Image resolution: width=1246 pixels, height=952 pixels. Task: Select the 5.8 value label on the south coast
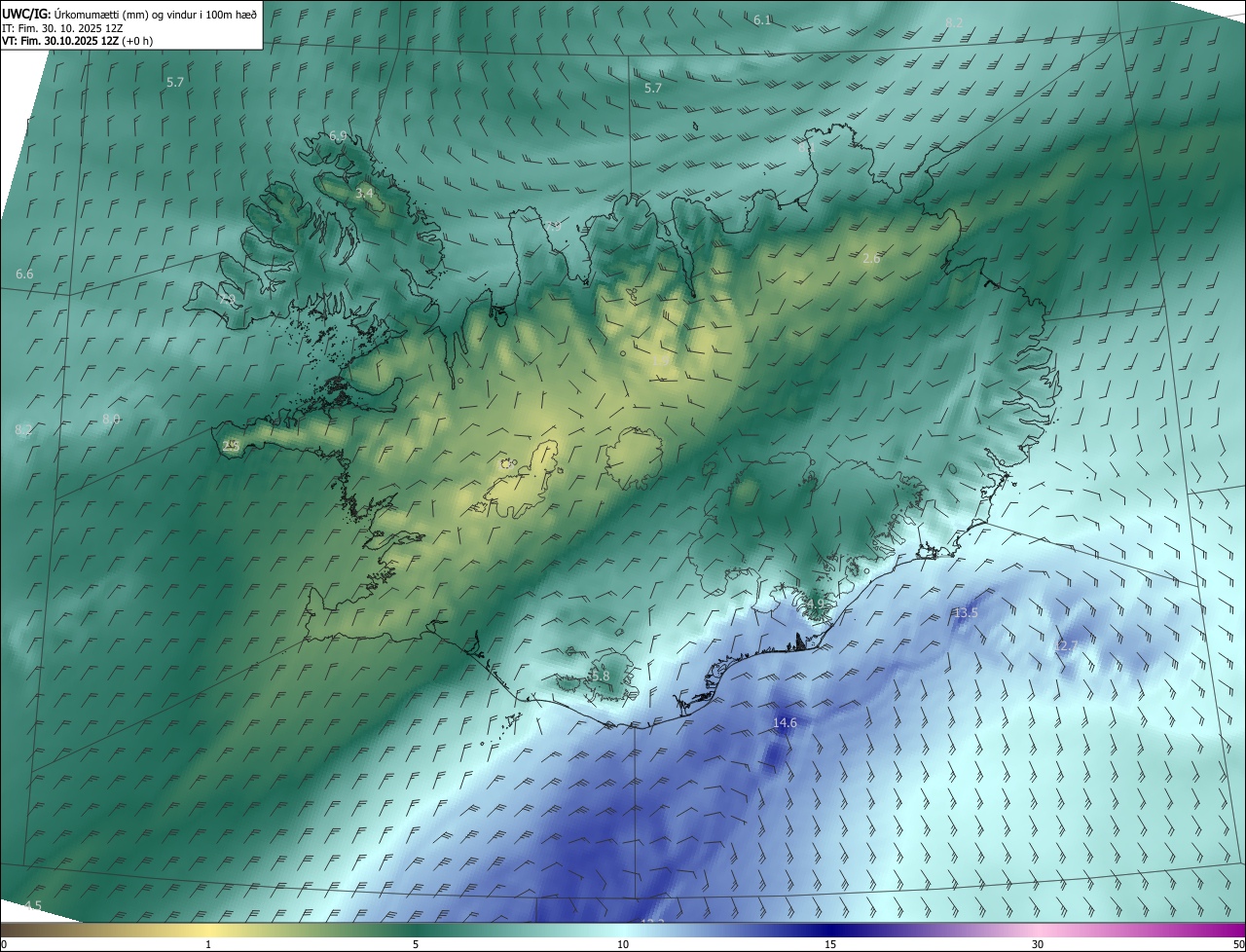tap(600, 676)
